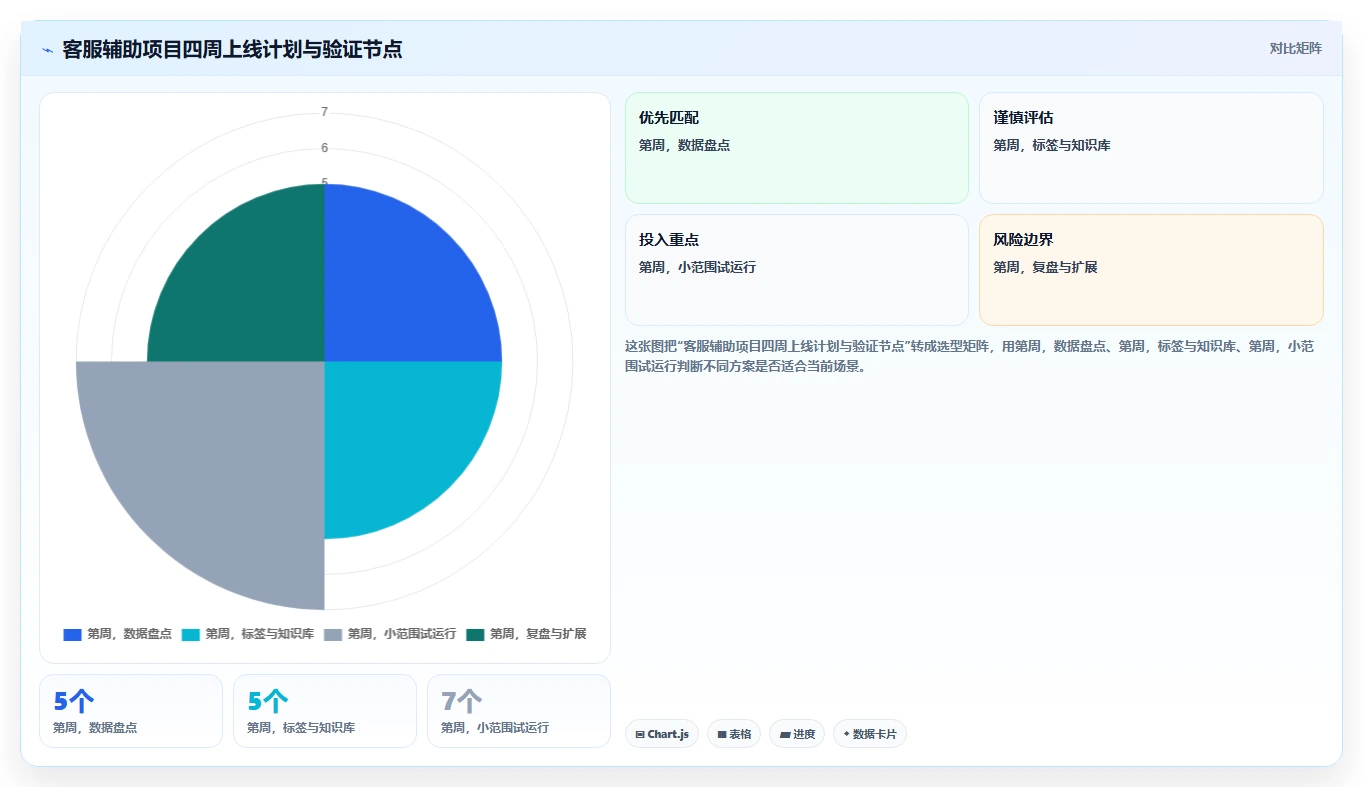Click the lightning icon beside the page title
Image resolution: width=1363 pixels, height=787 pixels.
(47, 49)
